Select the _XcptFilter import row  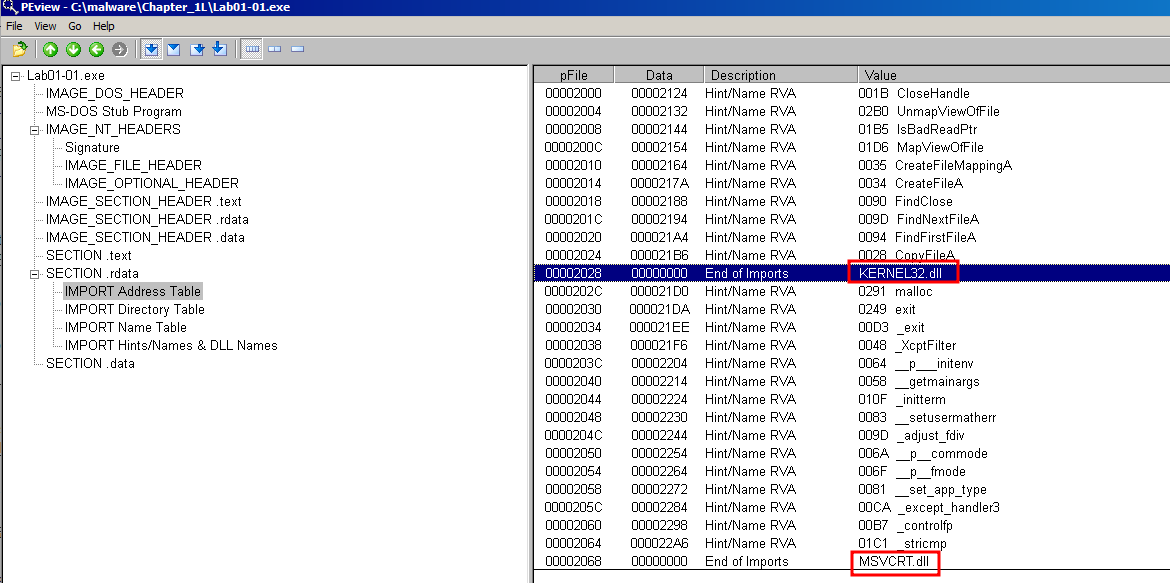click(x=852, y=346)
